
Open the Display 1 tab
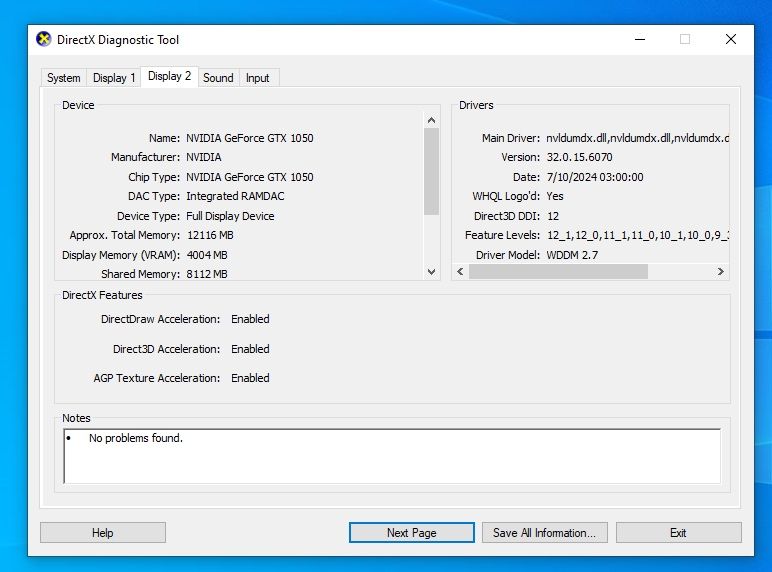[x=114, y=78]
